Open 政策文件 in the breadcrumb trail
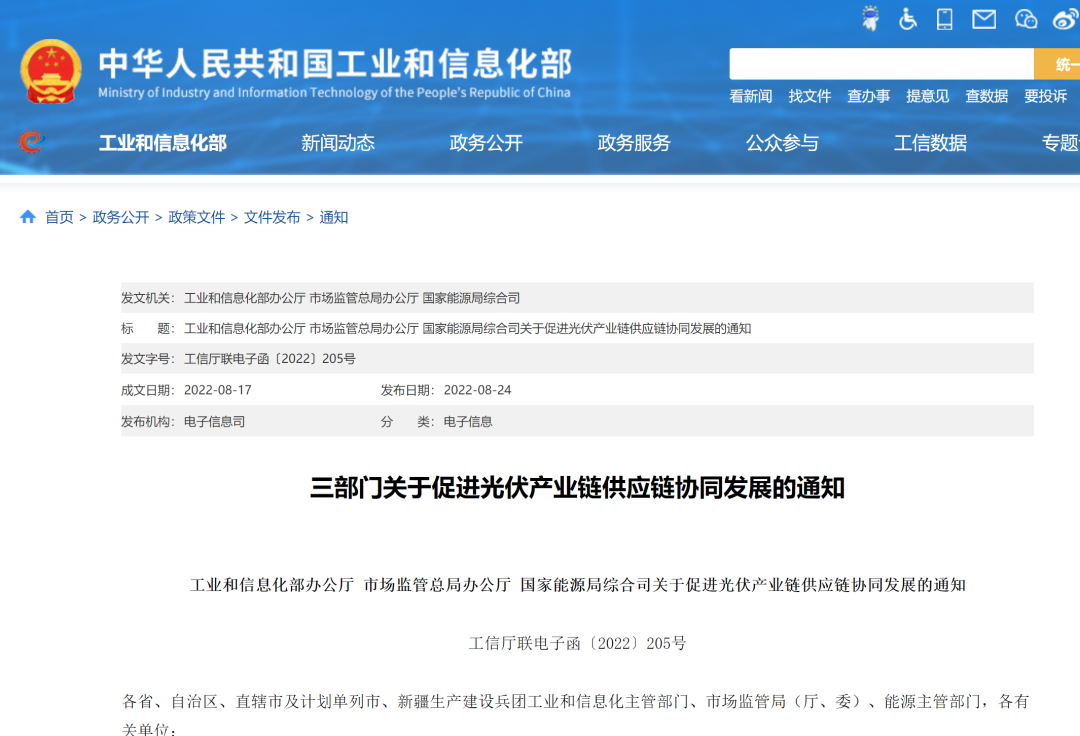 coord(197,216)
